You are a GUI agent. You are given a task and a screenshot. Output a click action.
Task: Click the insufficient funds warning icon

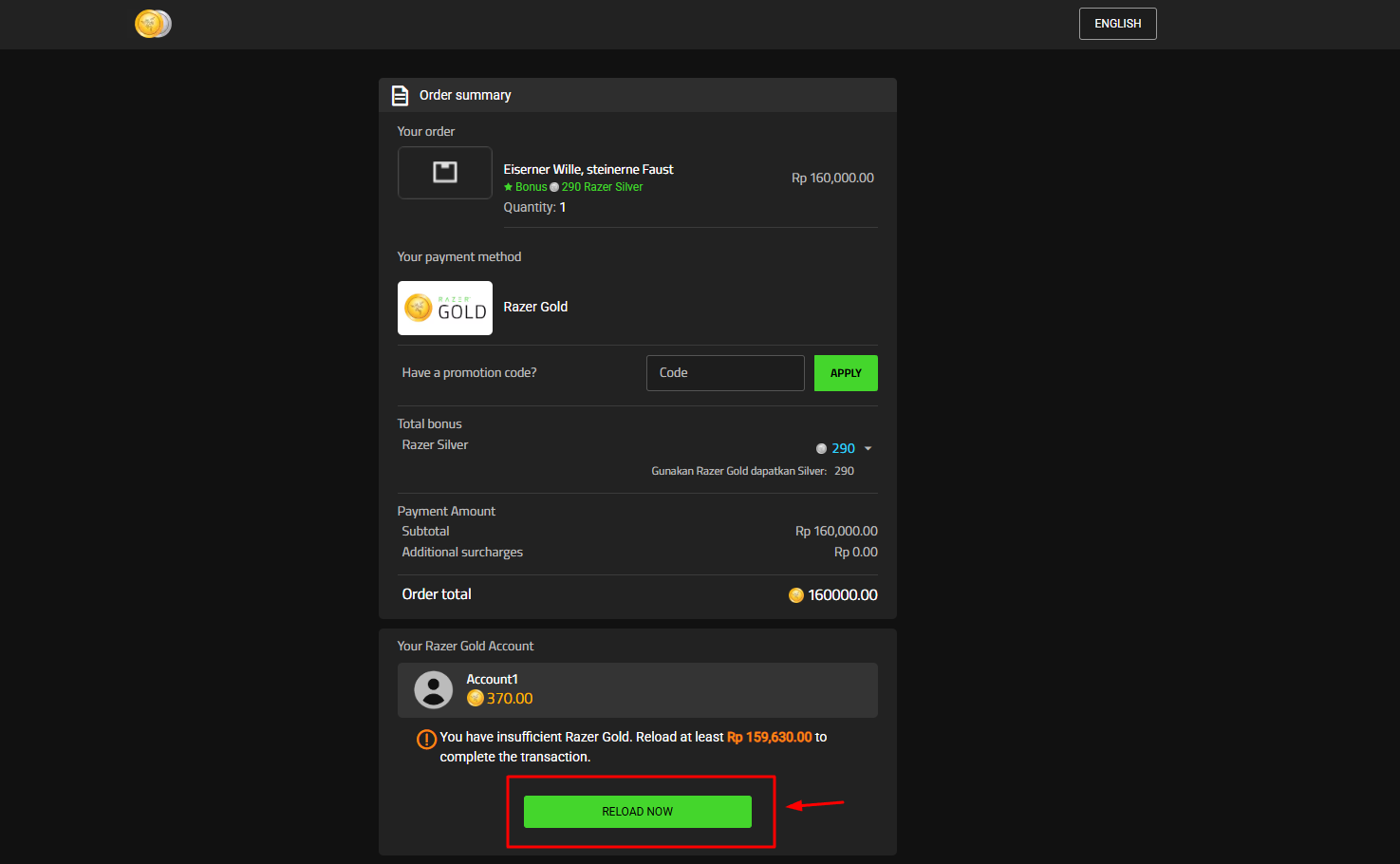(x=427, y=739)
